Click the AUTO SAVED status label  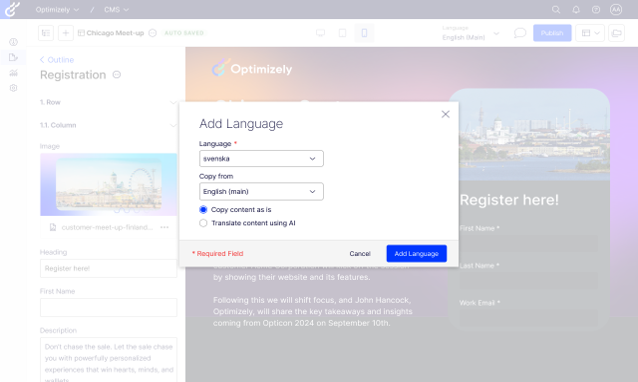[184, 33]
